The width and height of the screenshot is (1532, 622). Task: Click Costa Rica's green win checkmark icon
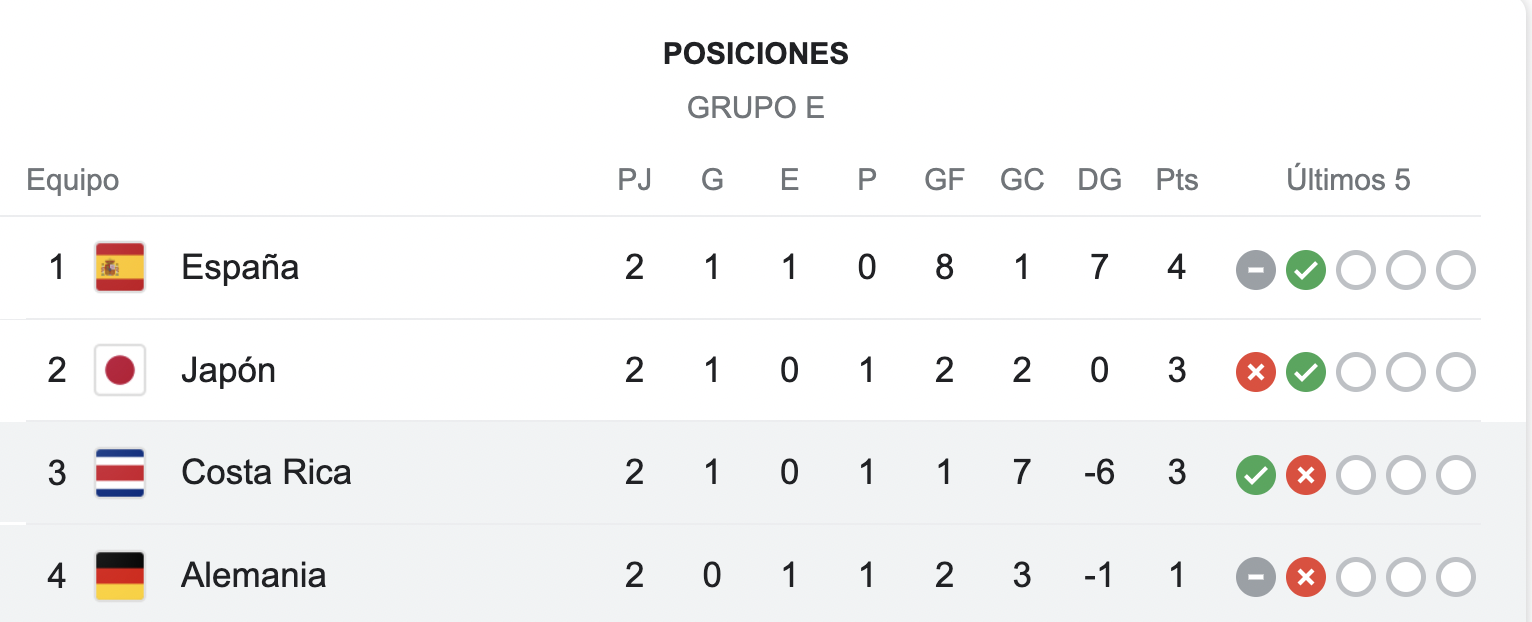coord(1256,475)
